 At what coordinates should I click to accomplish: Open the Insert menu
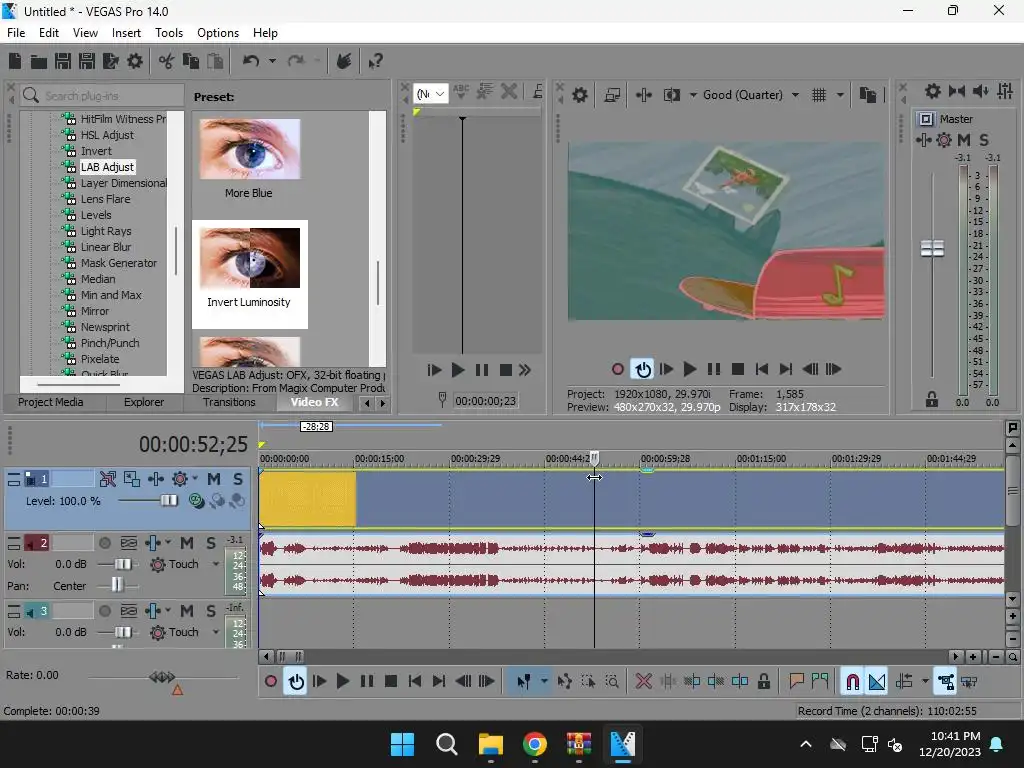[126, 33]
